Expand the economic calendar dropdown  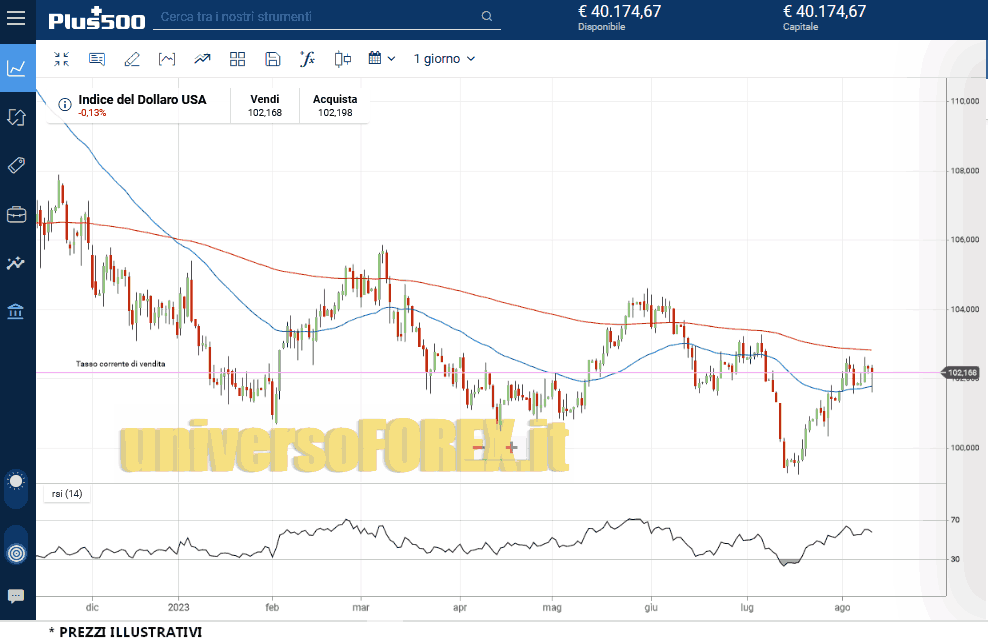point(381,58)
